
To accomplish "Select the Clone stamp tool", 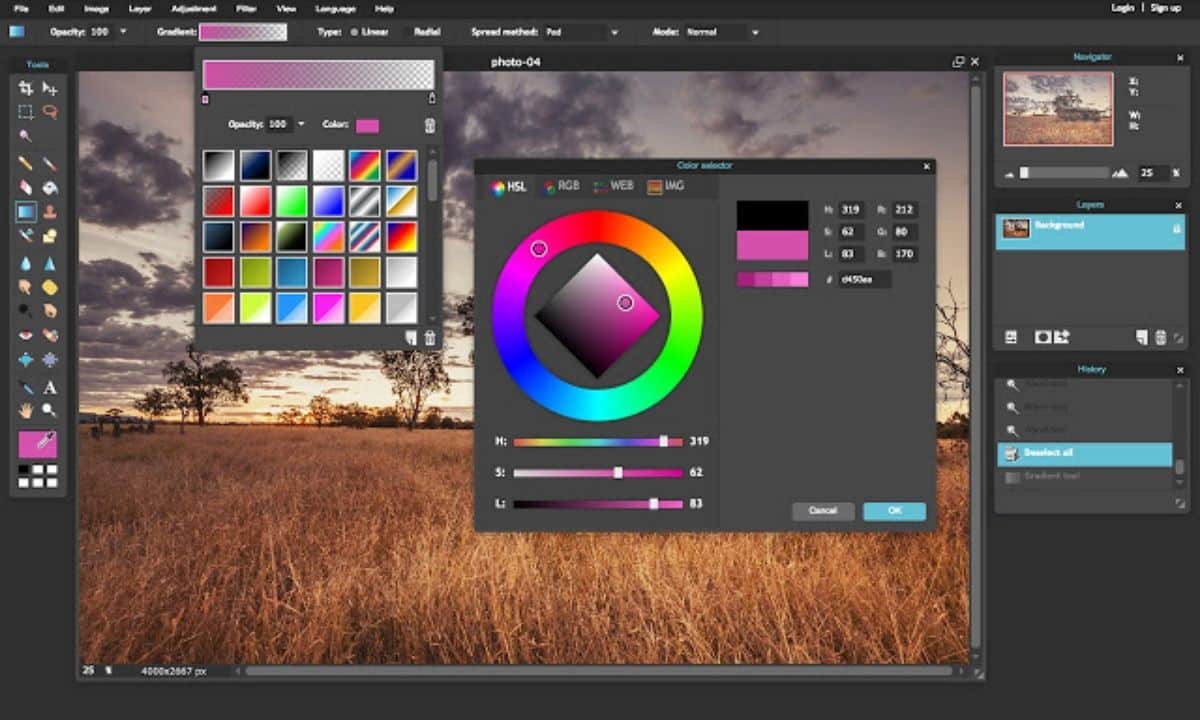I will [49, 212].
